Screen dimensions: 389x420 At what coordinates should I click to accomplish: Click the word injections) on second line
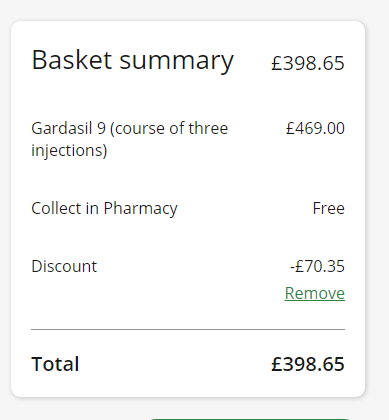click(x=69, y=150)
